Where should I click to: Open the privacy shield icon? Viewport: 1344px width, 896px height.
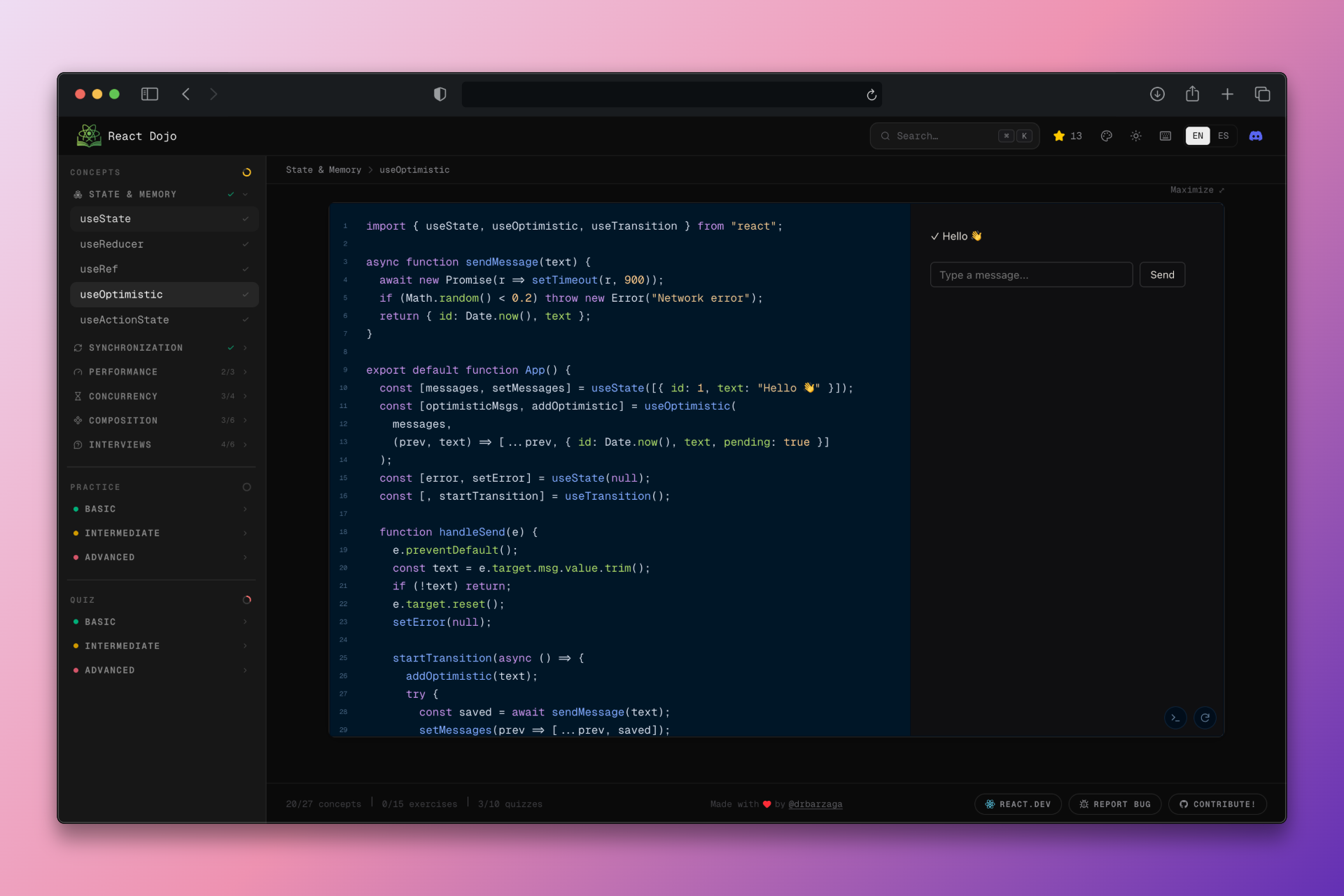click(440, 94)
